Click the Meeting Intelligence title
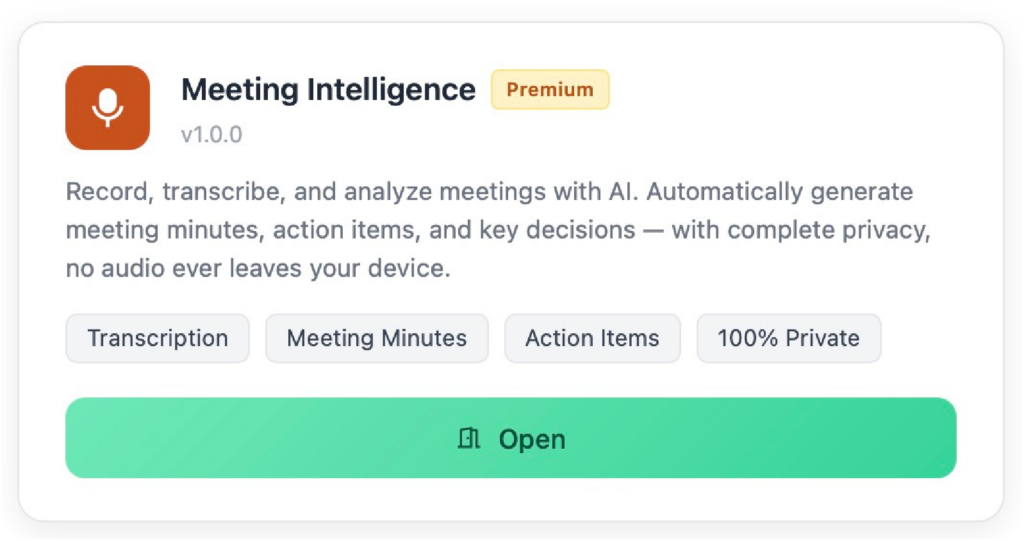 pyautogui.click(x=328, y=90)
